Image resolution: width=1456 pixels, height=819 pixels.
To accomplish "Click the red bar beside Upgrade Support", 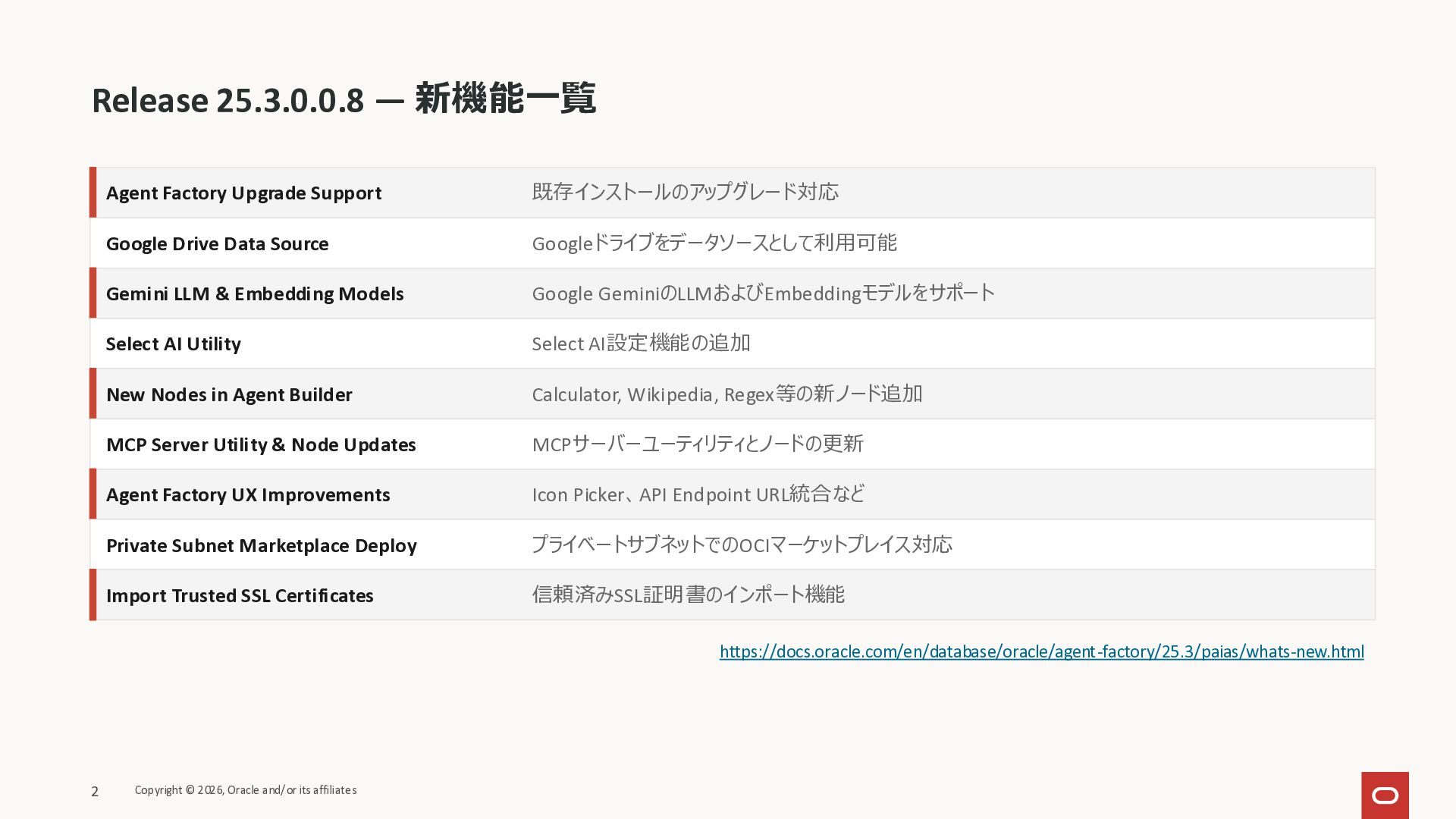I will coord(93,193).
